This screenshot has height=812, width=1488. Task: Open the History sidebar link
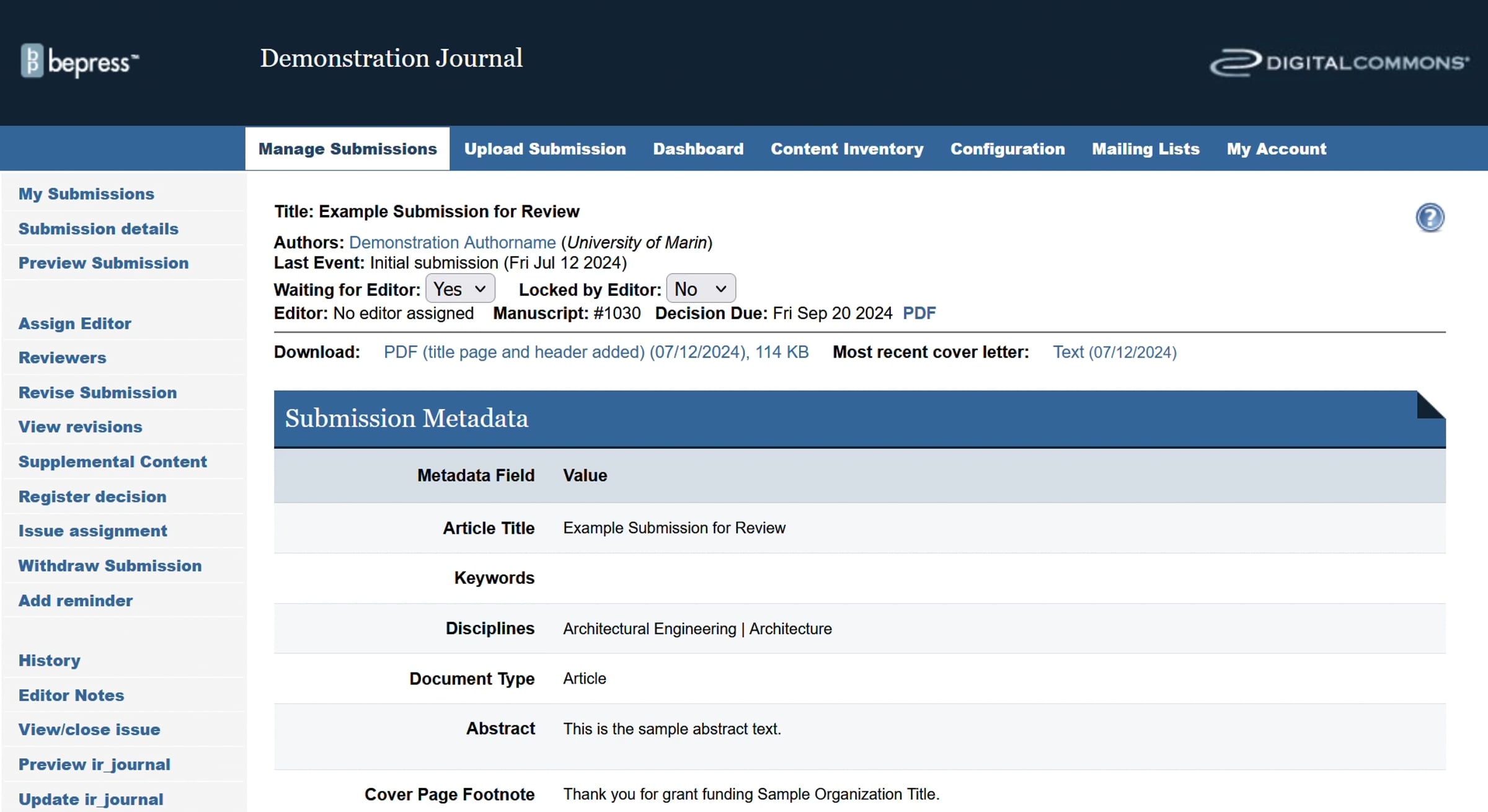(50, 660)
